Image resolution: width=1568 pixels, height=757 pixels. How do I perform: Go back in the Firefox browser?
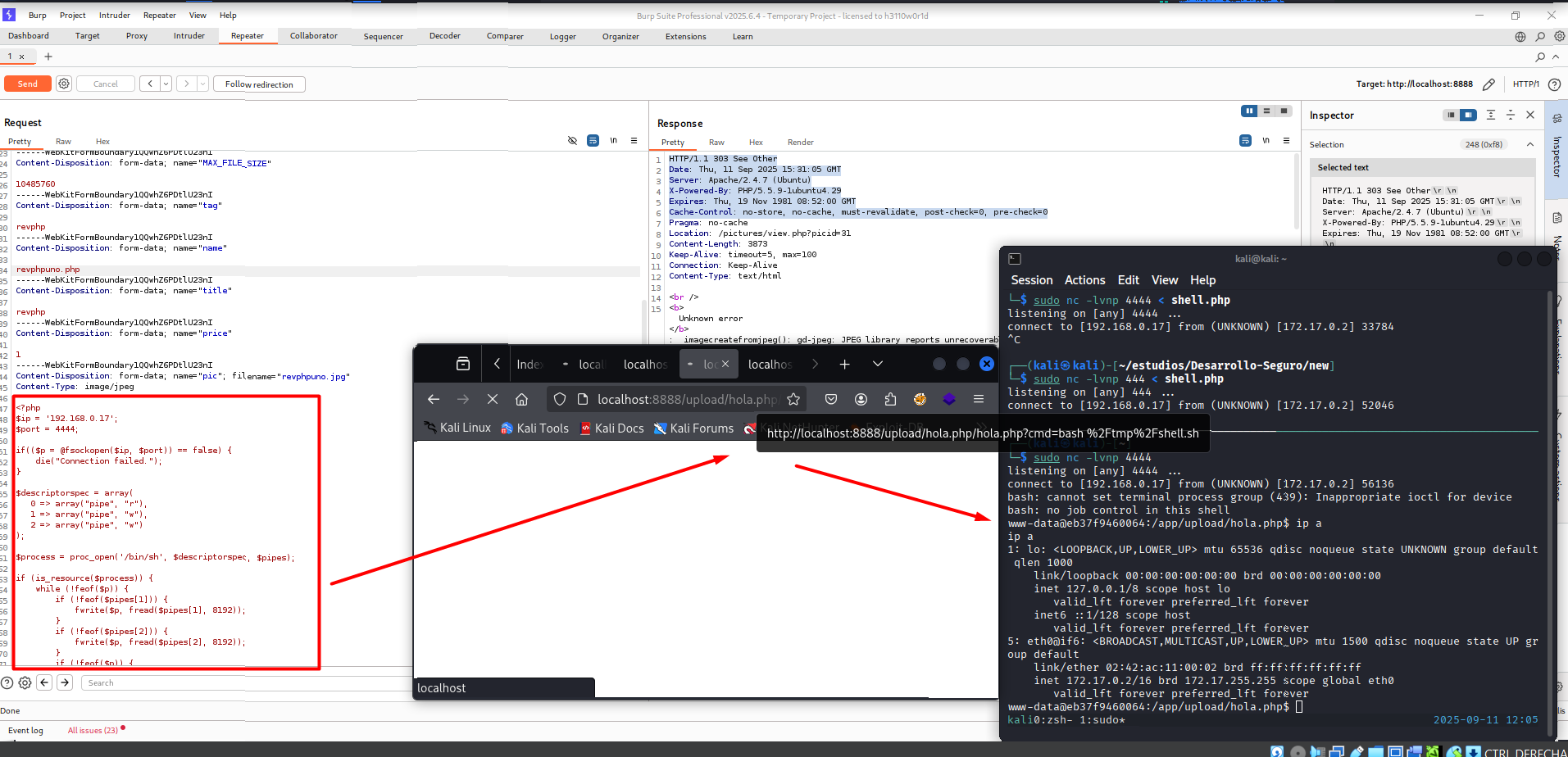(x=434, y=399)
